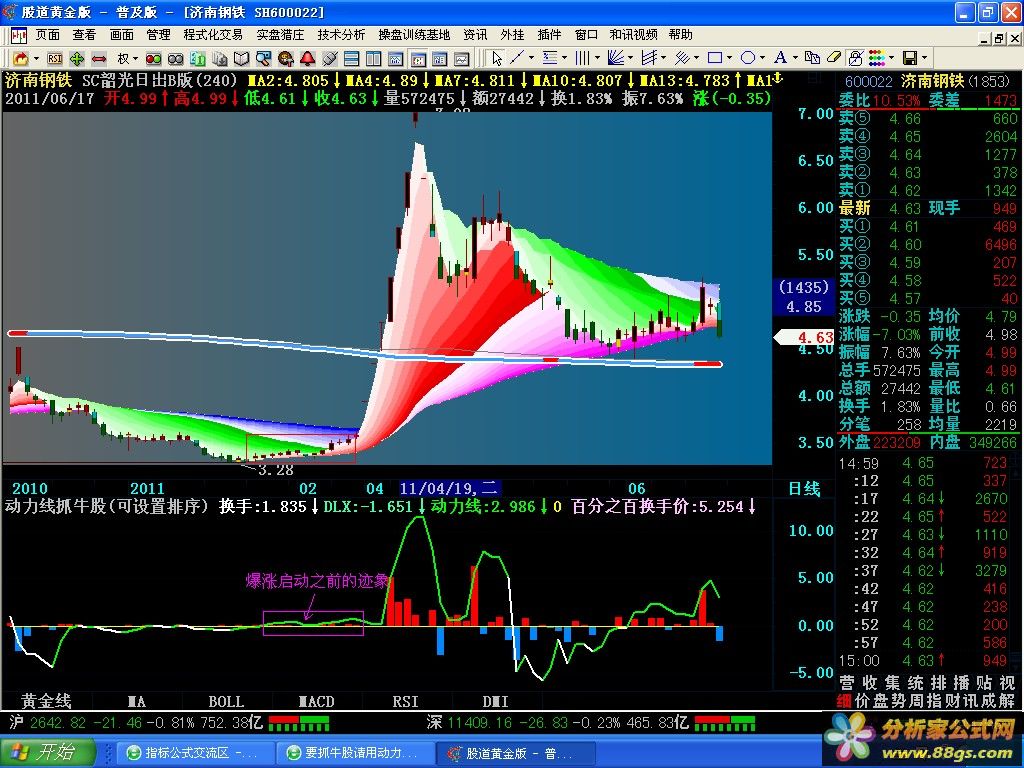1024x768 pixels.
Task: Click the eraser tool icon
Action: point(833,58)
